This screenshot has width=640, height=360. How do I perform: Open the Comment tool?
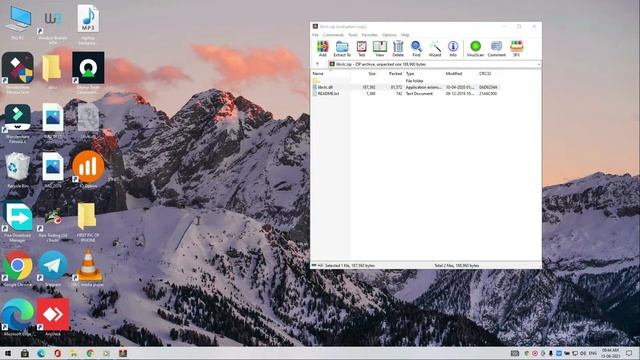[x=496, y=49]
